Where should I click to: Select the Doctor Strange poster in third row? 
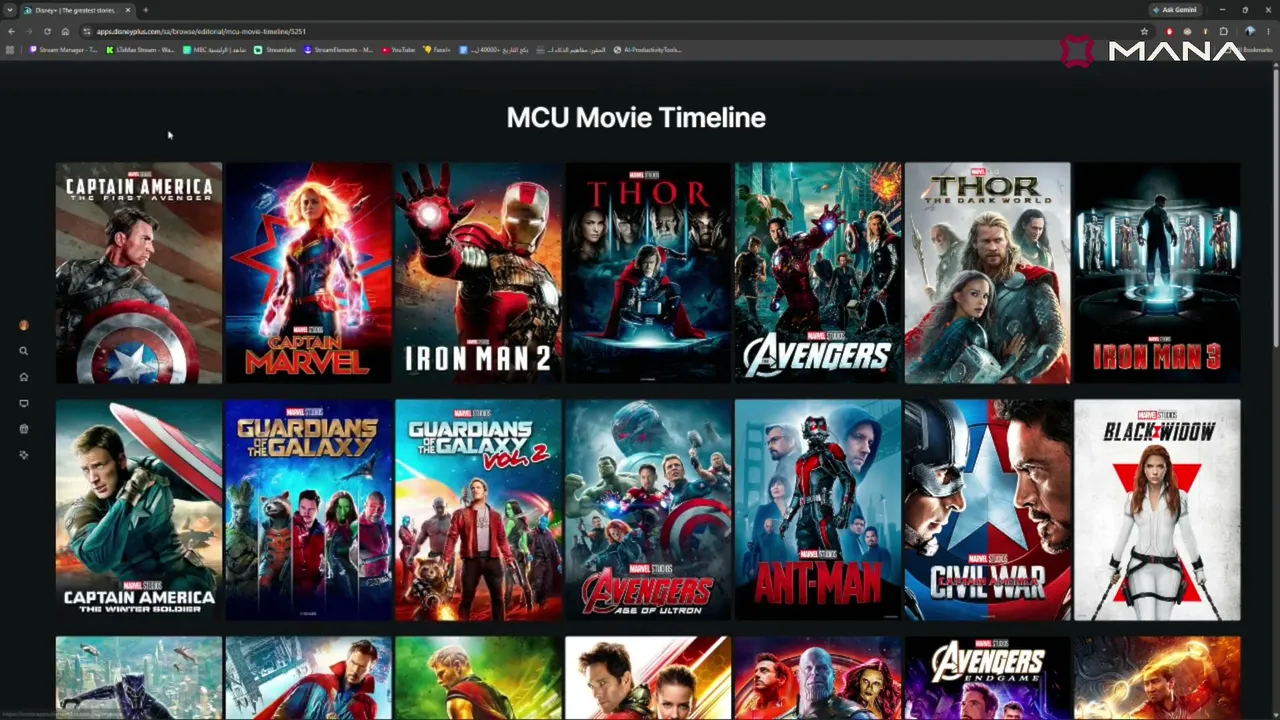309,678
